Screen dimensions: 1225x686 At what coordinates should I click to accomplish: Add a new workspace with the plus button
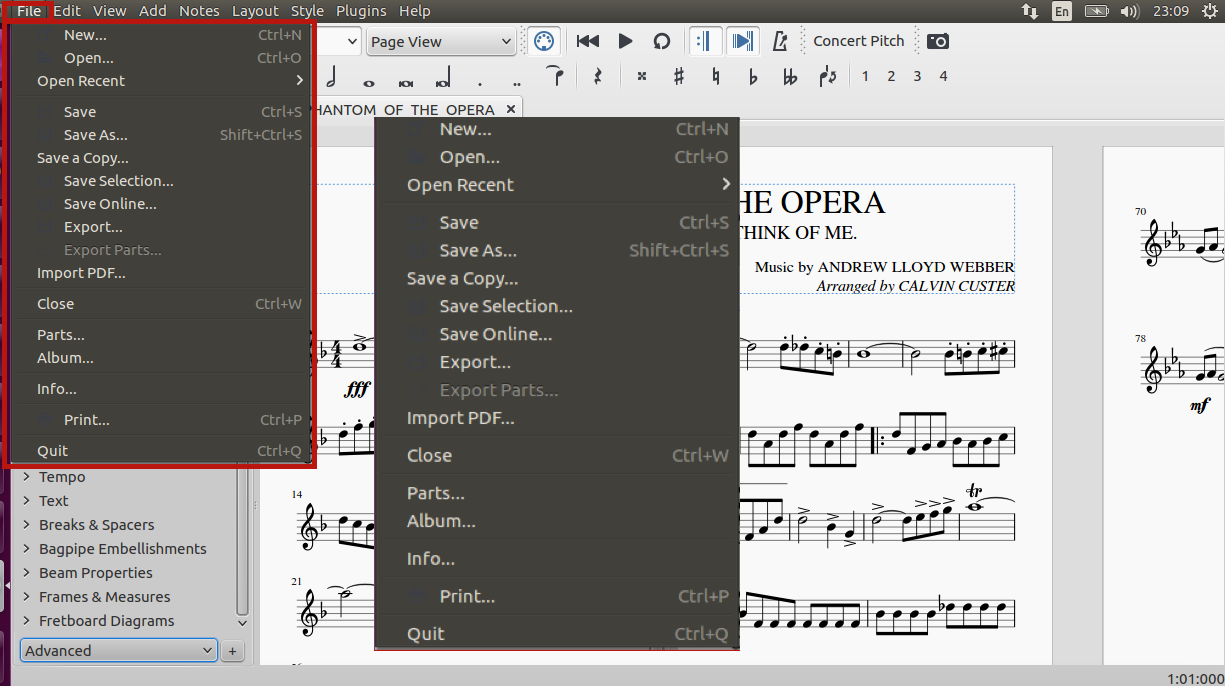point(232,651)
